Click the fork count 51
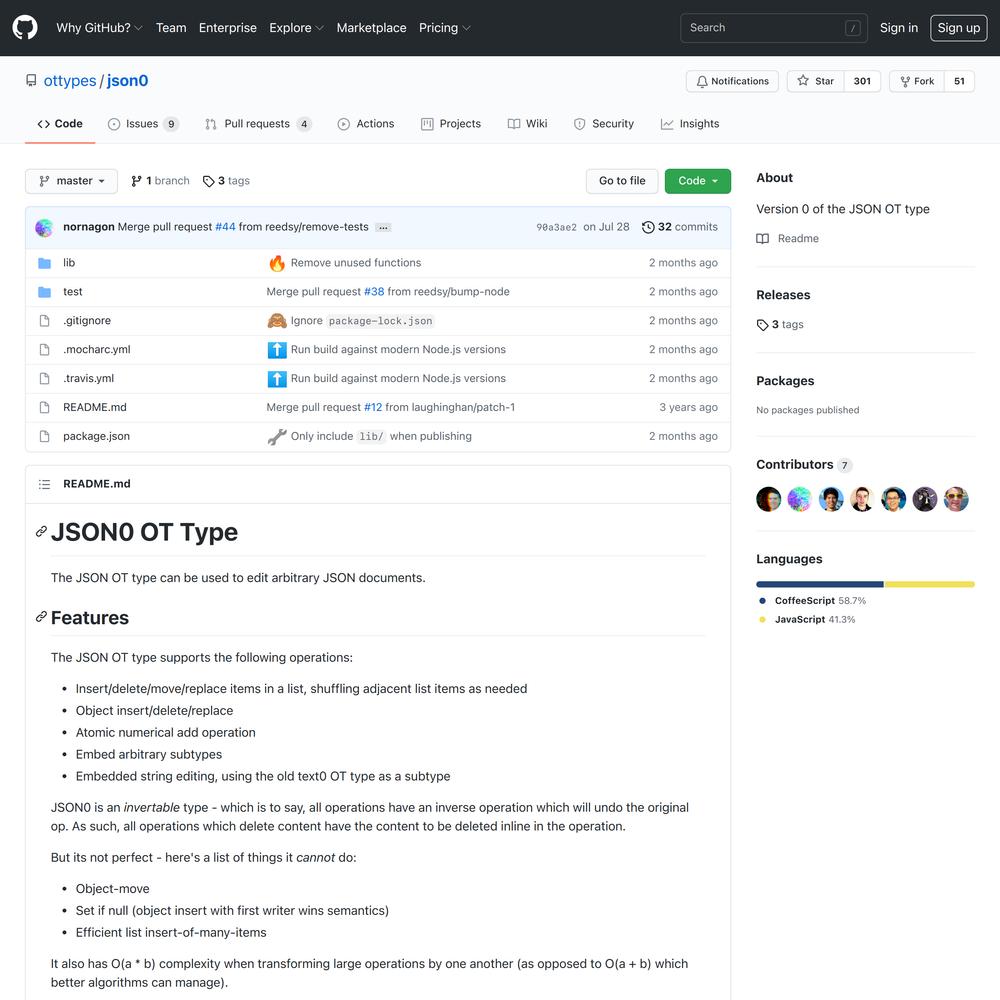The image size is (1000, 1000). (x=959, y=81)
